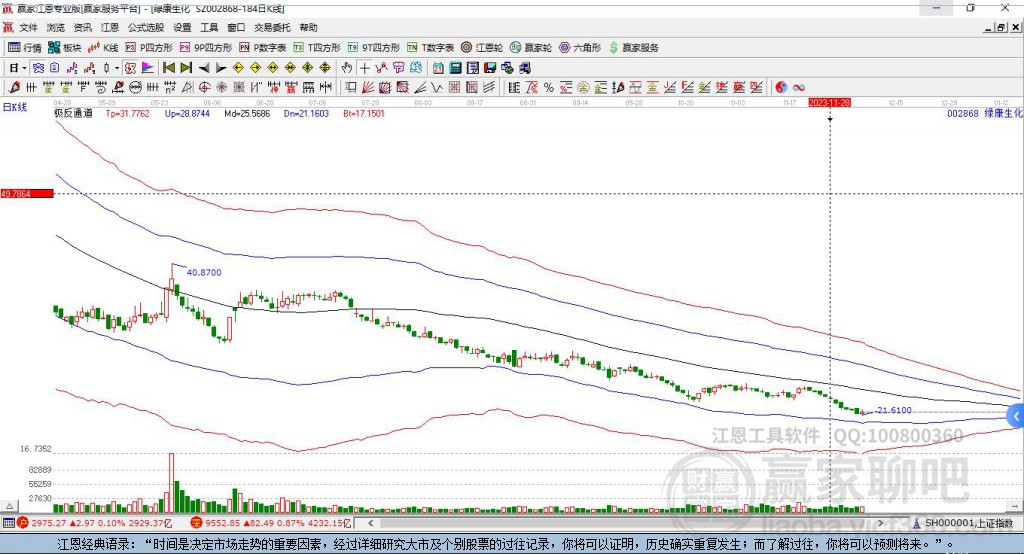This screenshot has width=1024, height=554.
Task: Open the 工具 menu
Action: click(x=209, y=27)
